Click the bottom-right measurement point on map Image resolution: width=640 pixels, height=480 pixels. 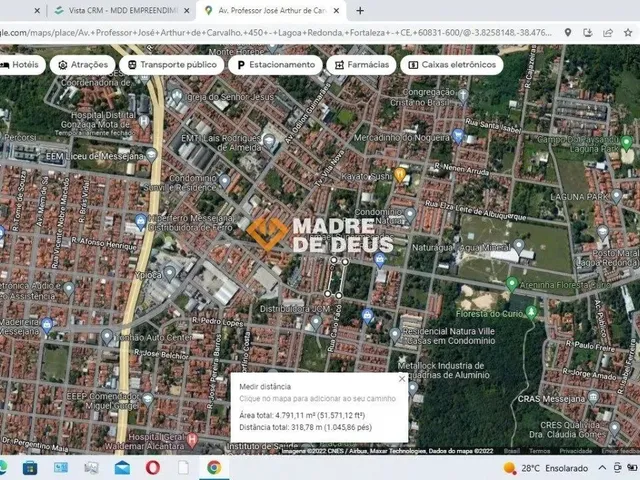pyautogui.click(x=339, y=295)
